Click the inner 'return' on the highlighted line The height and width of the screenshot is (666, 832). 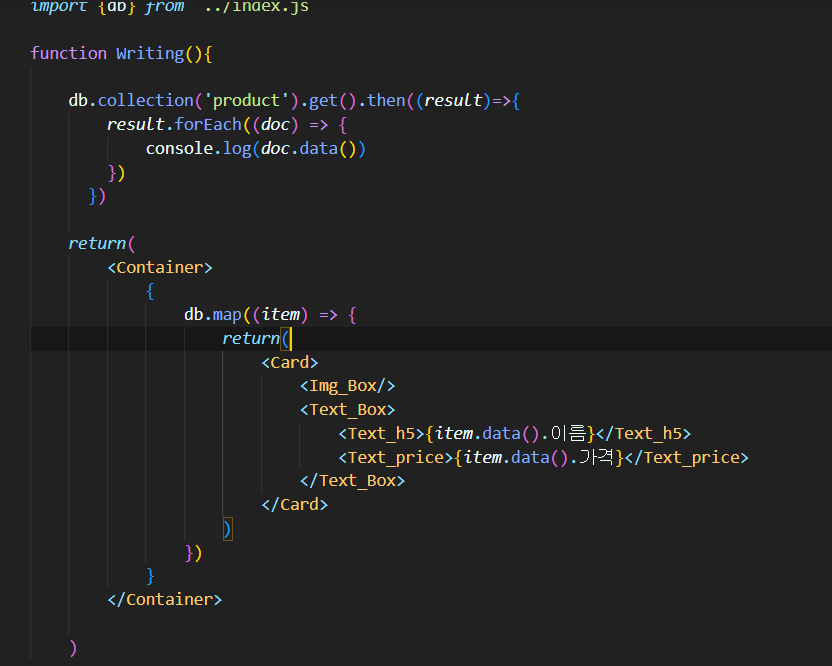(x=251, y=339)
